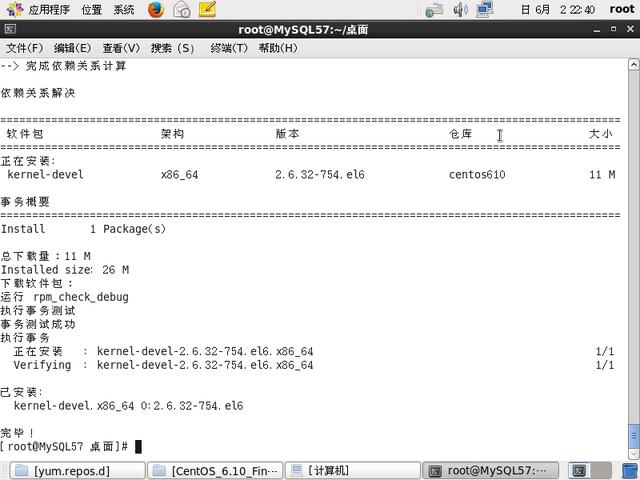The image size is (640, 480).
Task: Click version 2.6.32-754.el6 in table
Action: pyautogui.click(x=320, y=175)
